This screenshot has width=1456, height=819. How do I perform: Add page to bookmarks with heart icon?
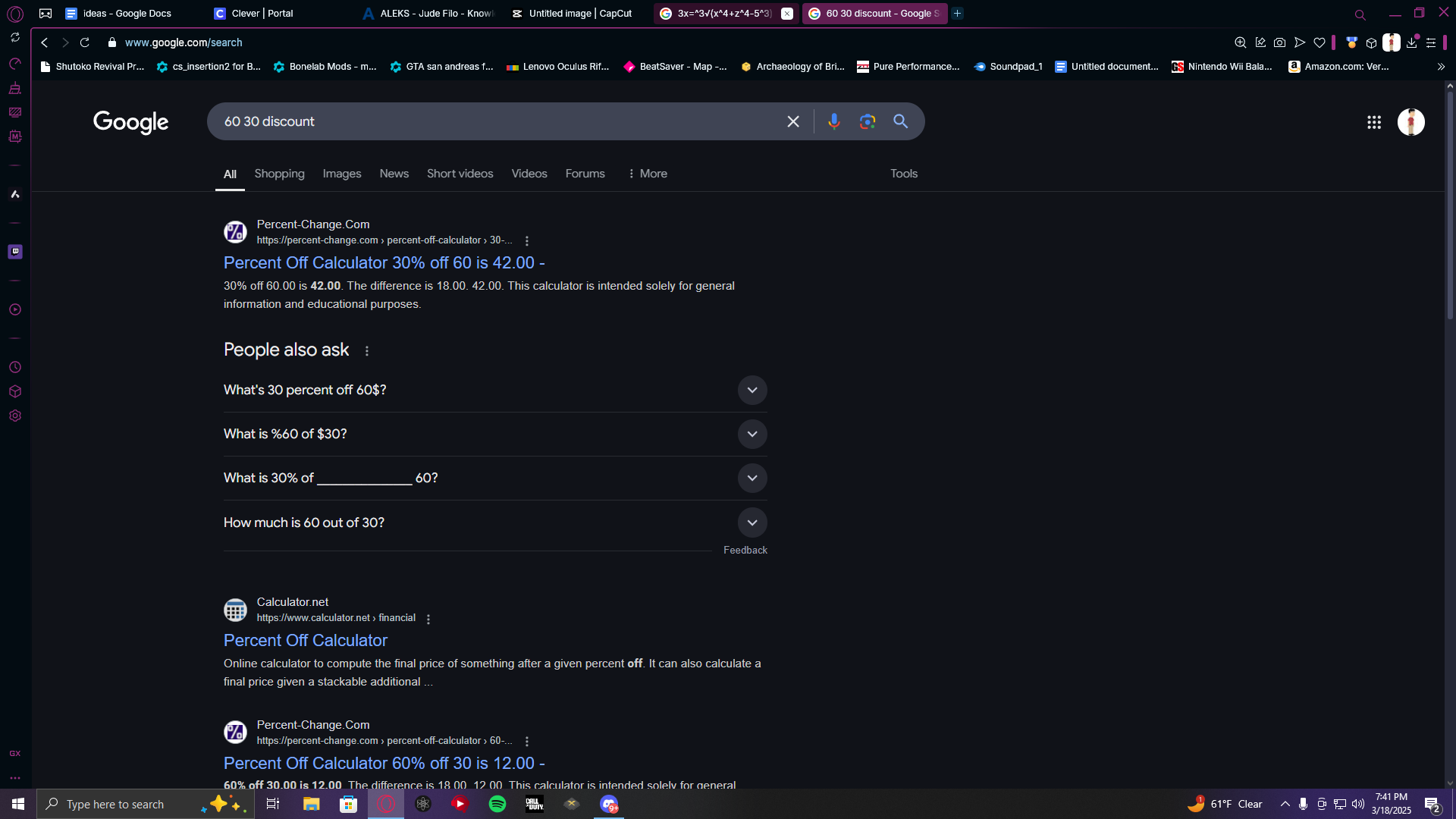1319,42
